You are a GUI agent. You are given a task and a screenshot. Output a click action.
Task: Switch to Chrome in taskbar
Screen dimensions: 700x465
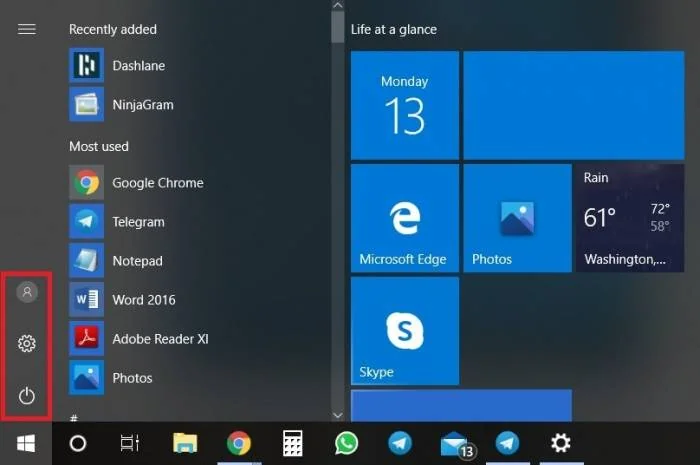pyautogui.click(x=239, y=444)
